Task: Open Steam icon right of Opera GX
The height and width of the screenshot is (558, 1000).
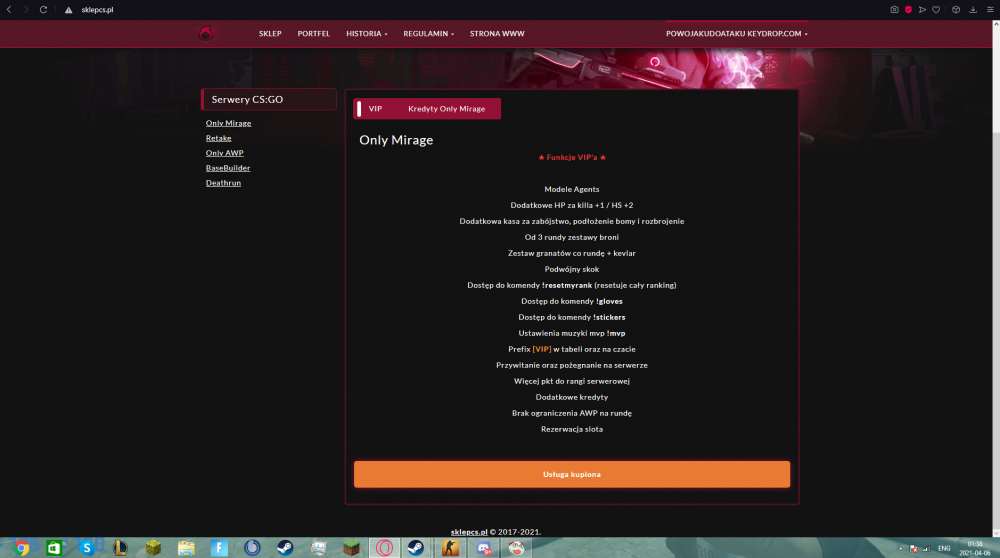Action: tap(416, 548)
